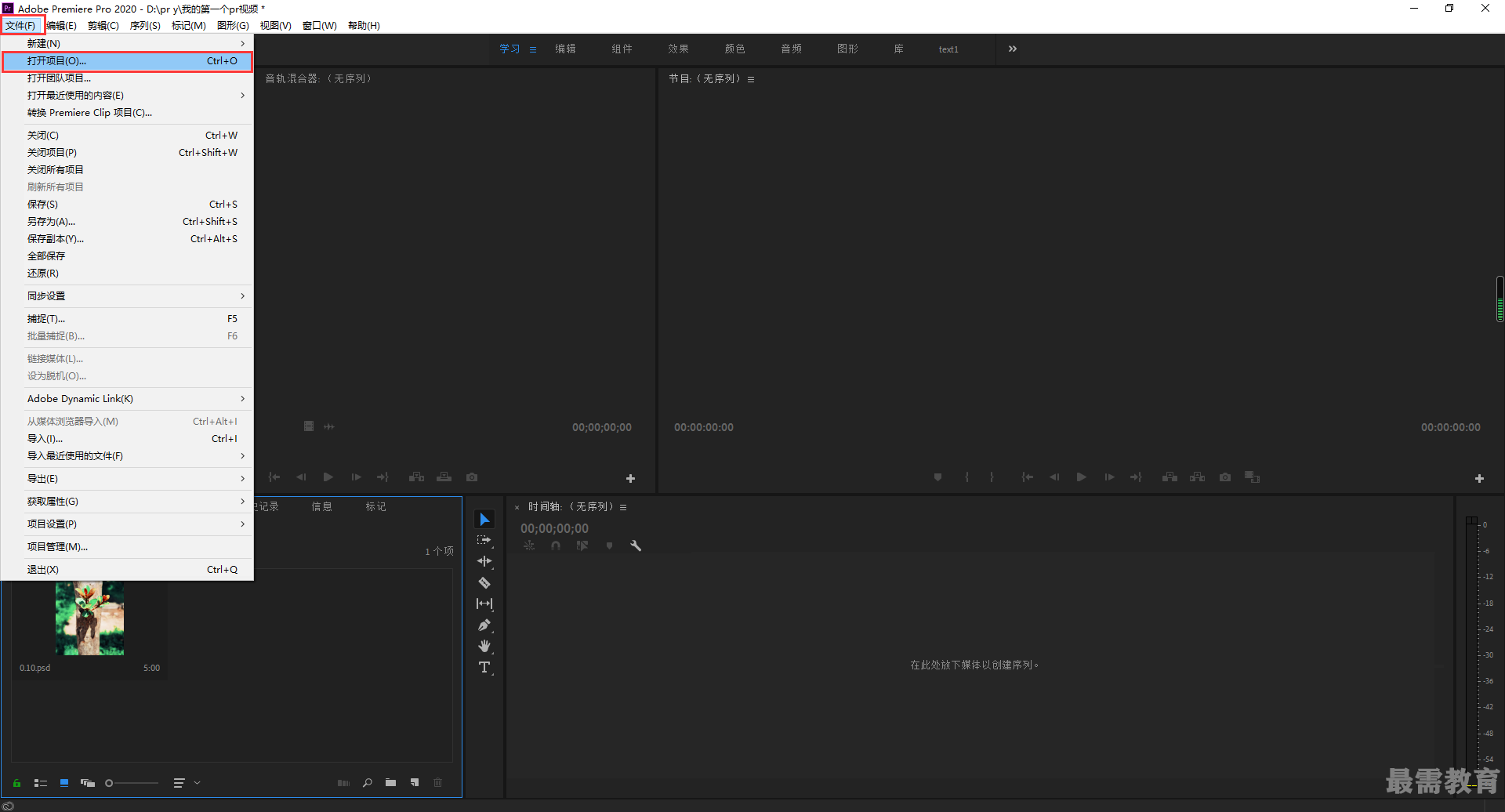
Task: Expand 项目设置(P) submenu
Action: coord(128,524)
